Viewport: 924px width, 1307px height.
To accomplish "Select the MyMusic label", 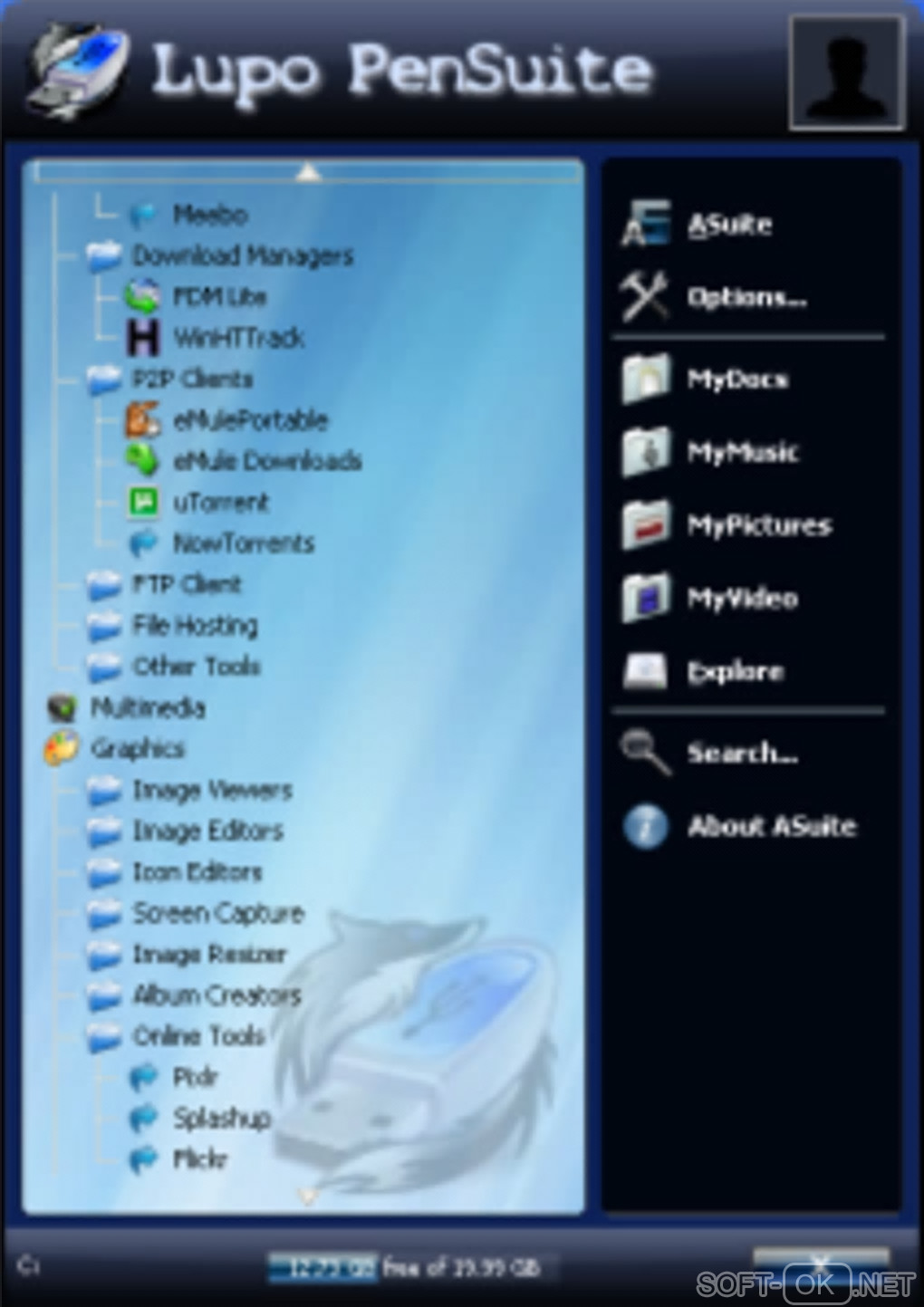I will (x=743, y=451).
